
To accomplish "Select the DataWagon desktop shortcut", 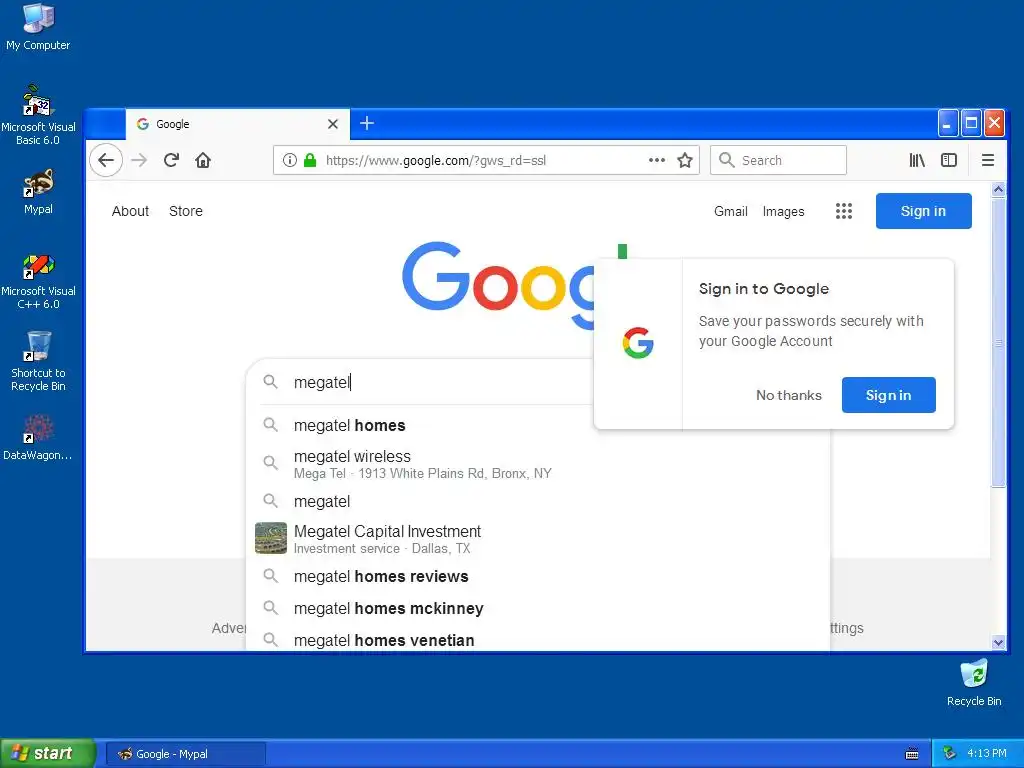I will (x=38, y=438).
